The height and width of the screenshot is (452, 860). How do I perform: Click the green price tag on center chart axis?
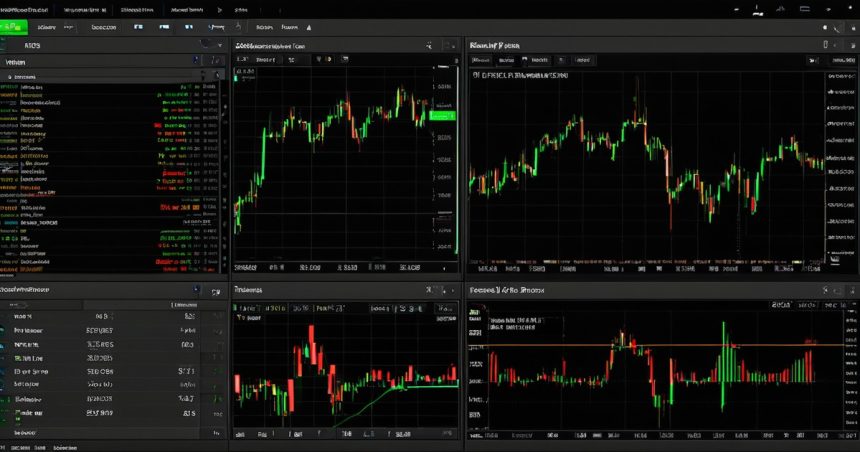(x=442, y=116)
